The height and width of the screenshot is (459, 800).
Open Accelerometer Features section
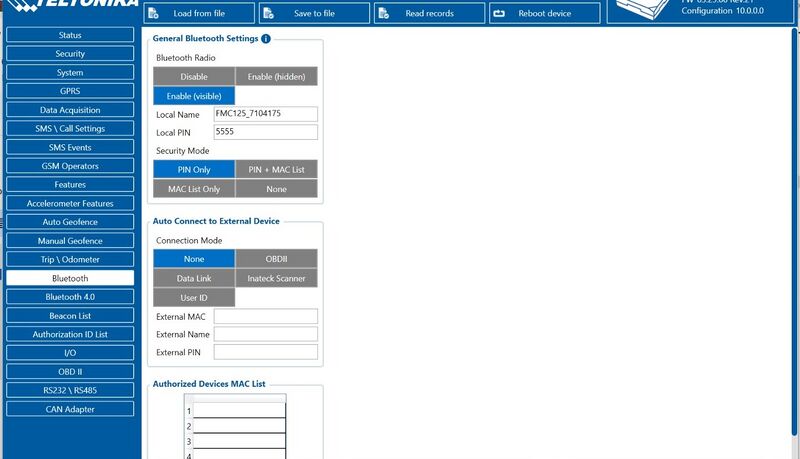point(70,203)
